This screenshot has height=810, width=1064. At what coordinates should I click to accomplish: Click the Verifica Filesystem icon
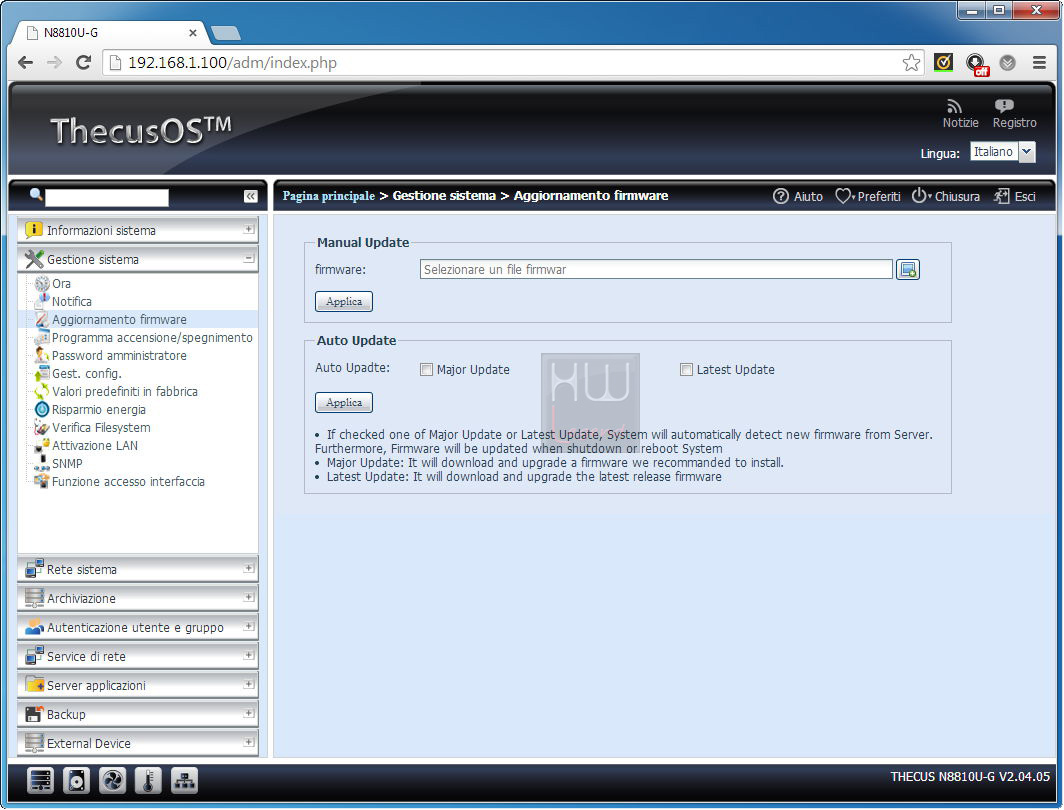pos(42,427)
